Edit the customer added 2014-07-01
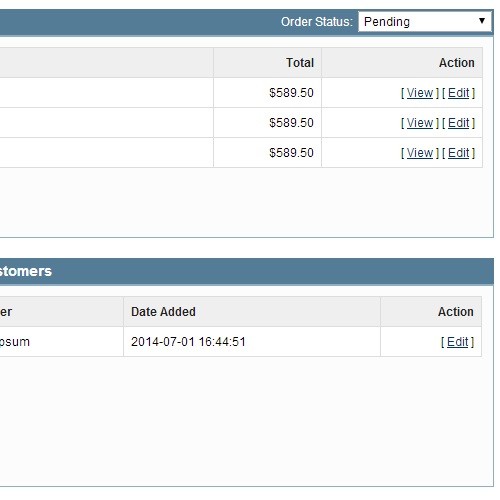 (457, 342)
